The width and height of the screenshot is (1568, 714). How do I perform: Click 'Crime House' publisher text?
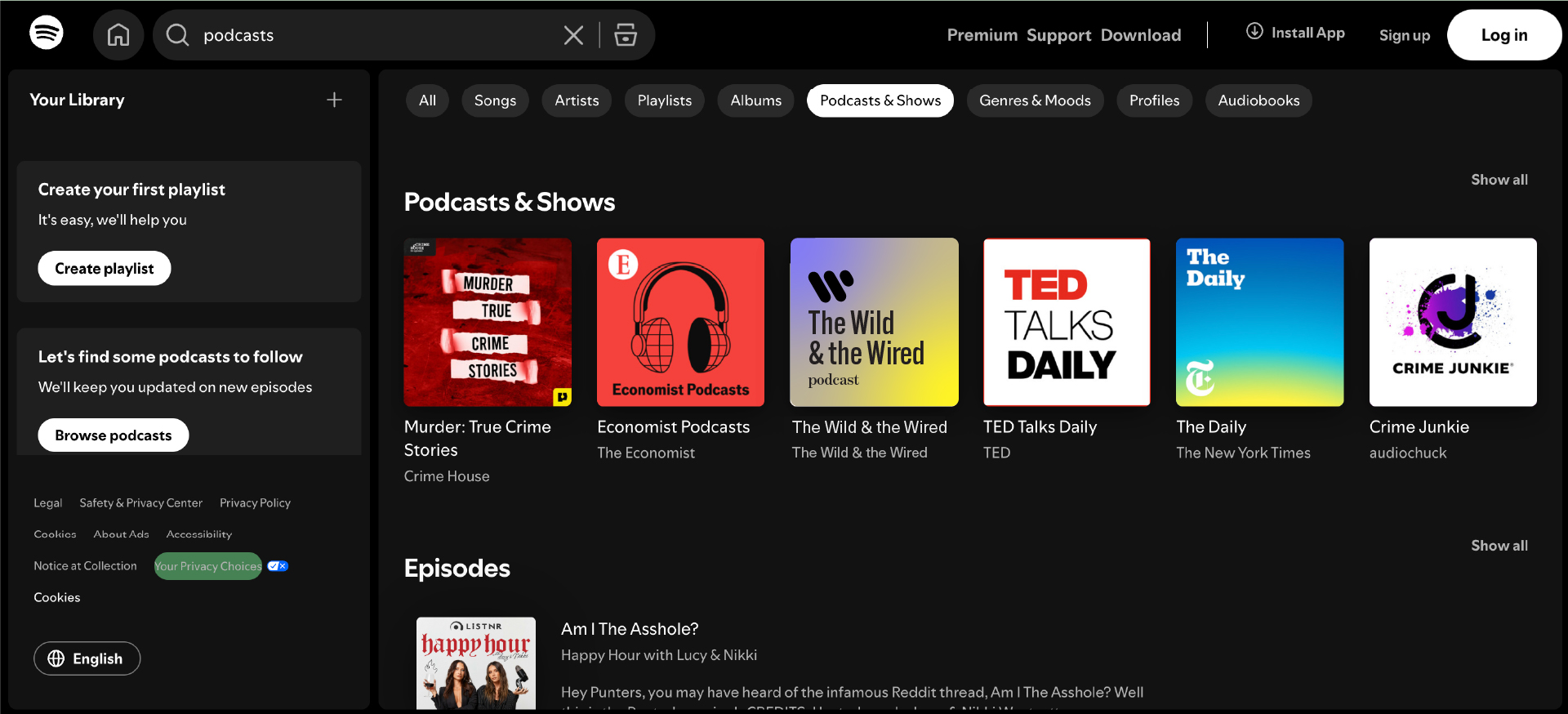pos(447,476)
